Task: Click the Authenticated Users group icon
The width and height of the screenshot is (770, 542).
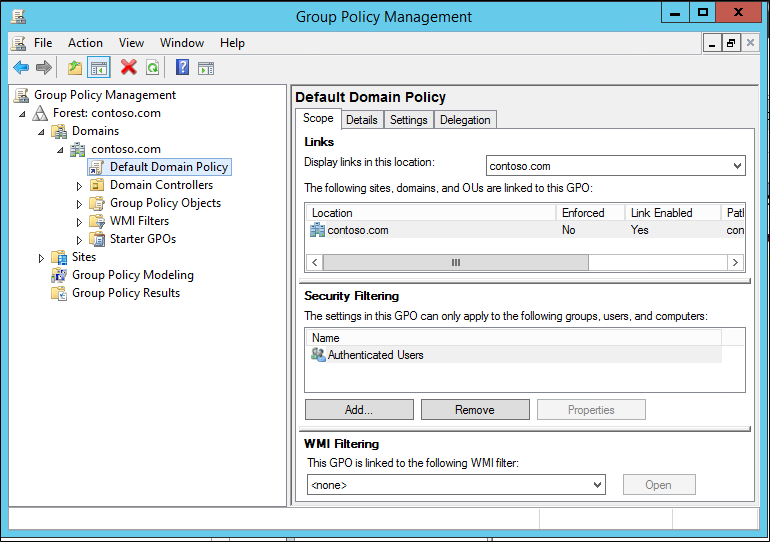Action: tap(318, 354)
